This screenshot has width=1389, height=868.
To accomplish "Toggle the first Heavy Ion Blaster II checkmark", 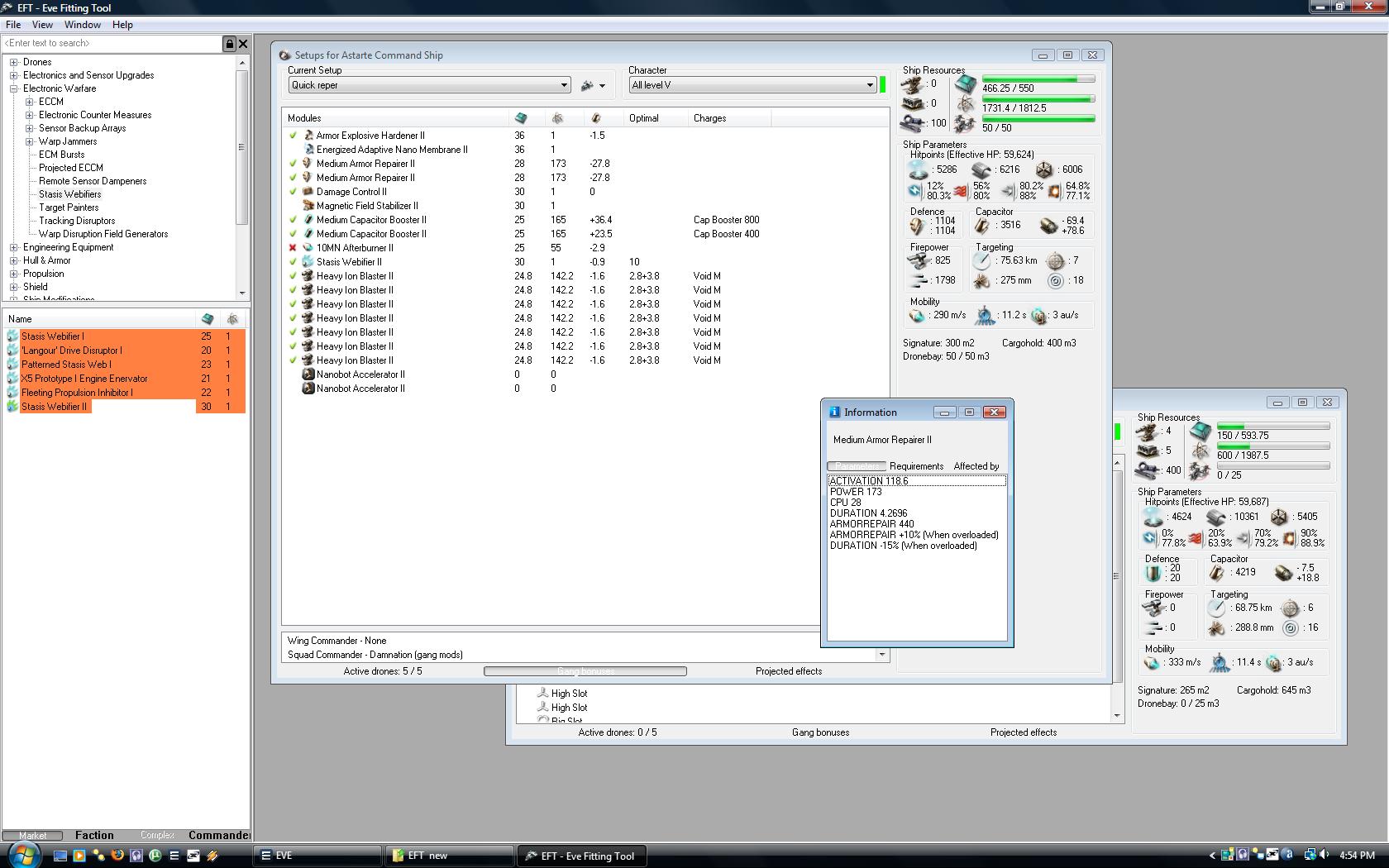I will tap(293, 276).
